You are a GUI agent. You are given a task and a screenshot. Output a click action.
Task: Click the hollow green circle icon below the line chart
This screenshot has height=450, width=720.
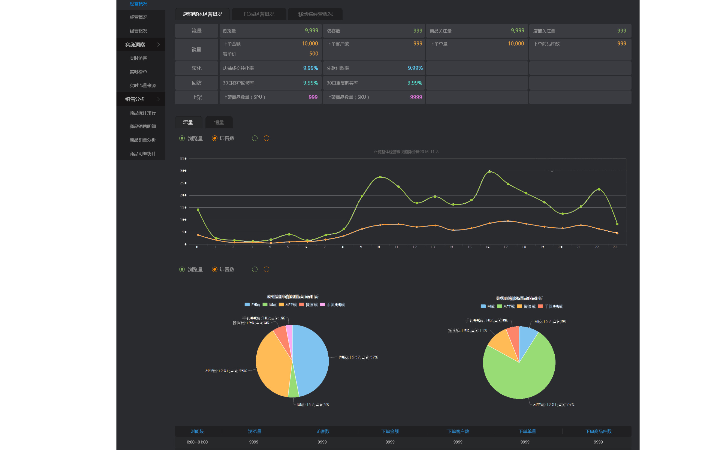[255, 269]
